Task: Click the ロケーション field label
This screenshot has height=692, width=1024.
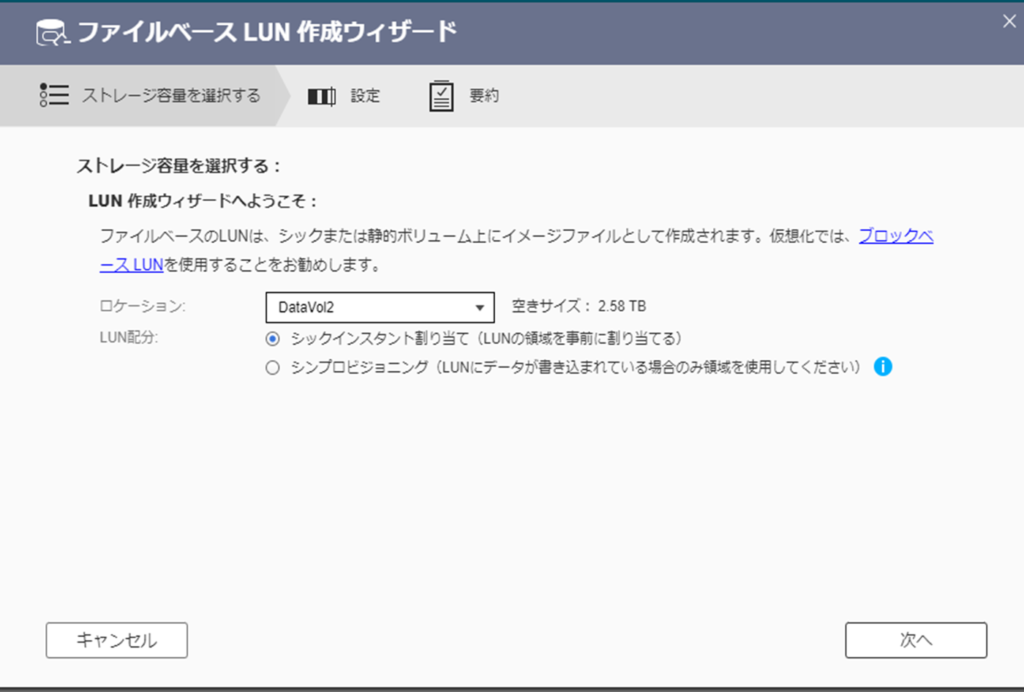Action: pyautogui.click(x=143, y=307)
